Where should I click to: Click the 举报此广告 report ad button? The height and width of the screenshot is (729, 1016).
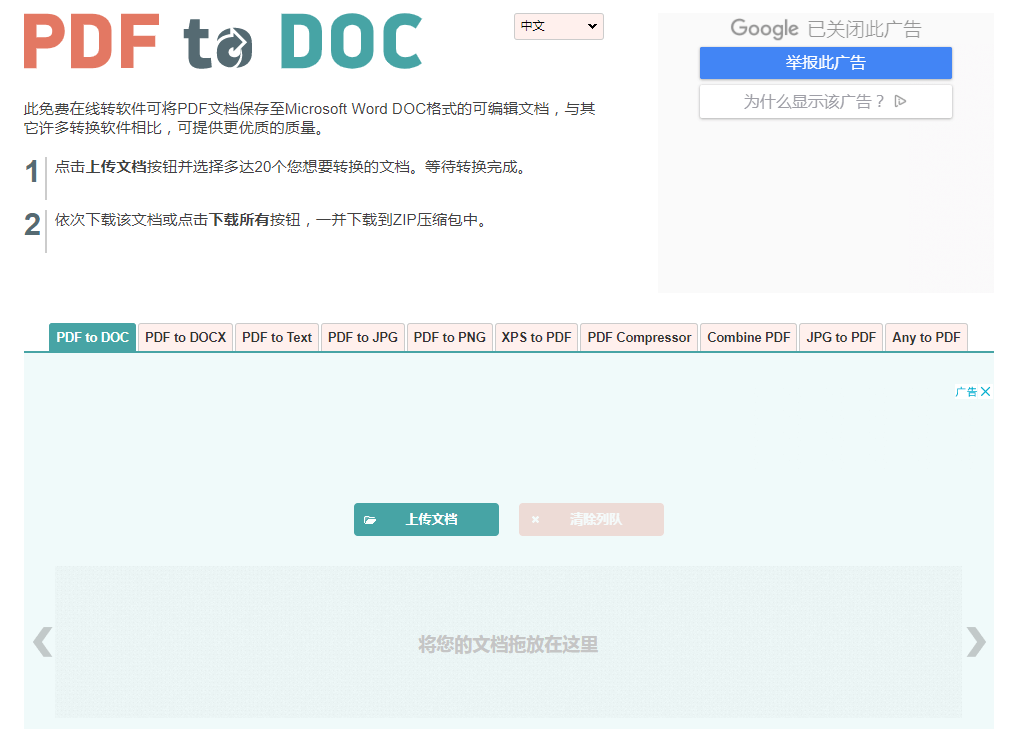pos(826,63)
